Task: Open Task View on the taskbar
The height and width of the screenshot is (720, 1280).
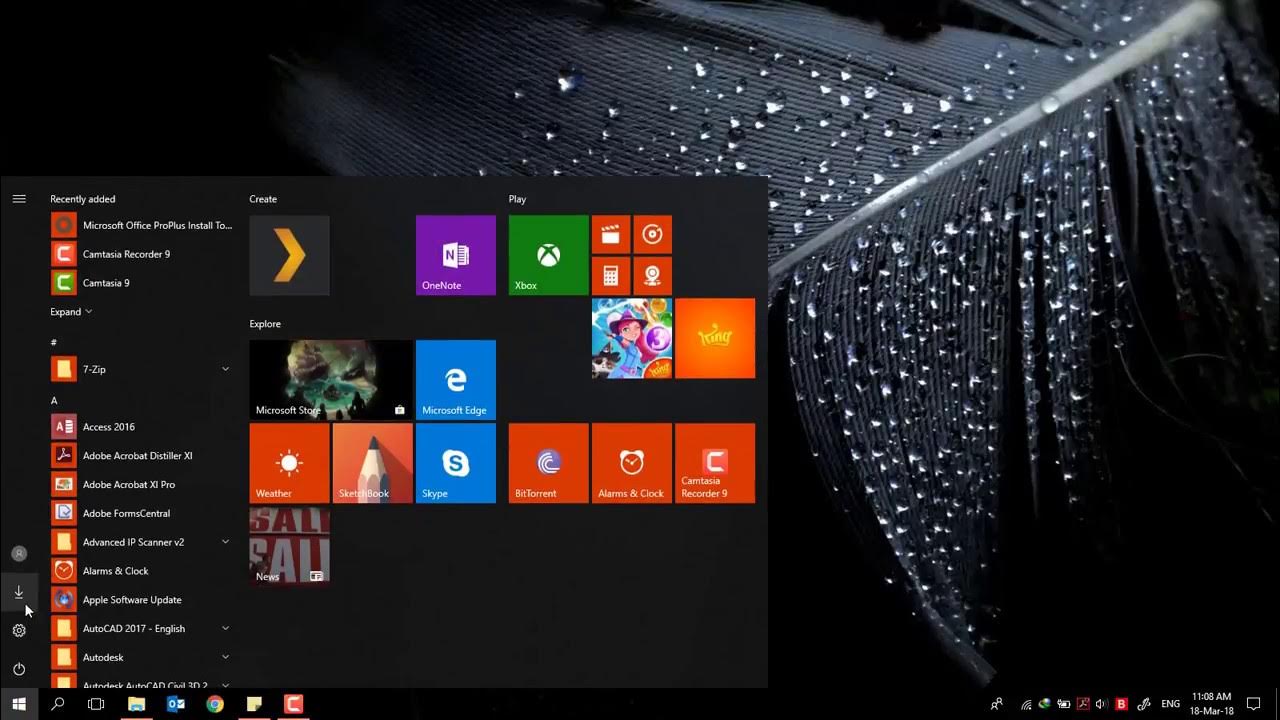Action: 96,704
